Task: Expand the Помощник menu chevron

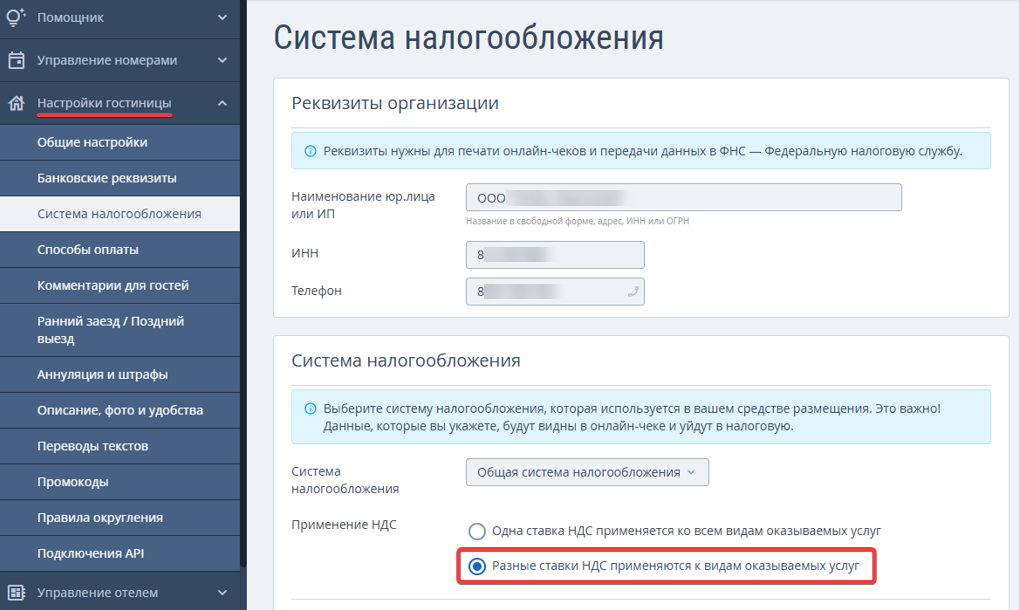Action: pos(222,18)
